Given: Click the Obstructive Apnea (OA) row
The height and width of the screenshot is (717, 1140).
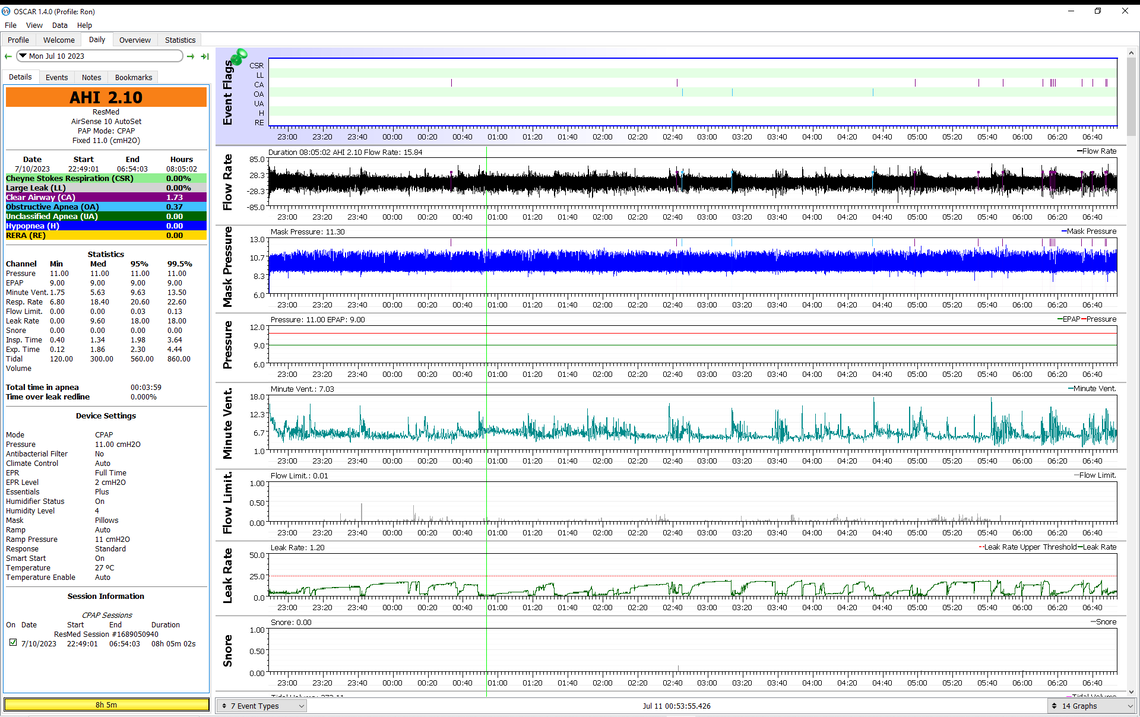Looking at the screenshot, I should point(106,207).
